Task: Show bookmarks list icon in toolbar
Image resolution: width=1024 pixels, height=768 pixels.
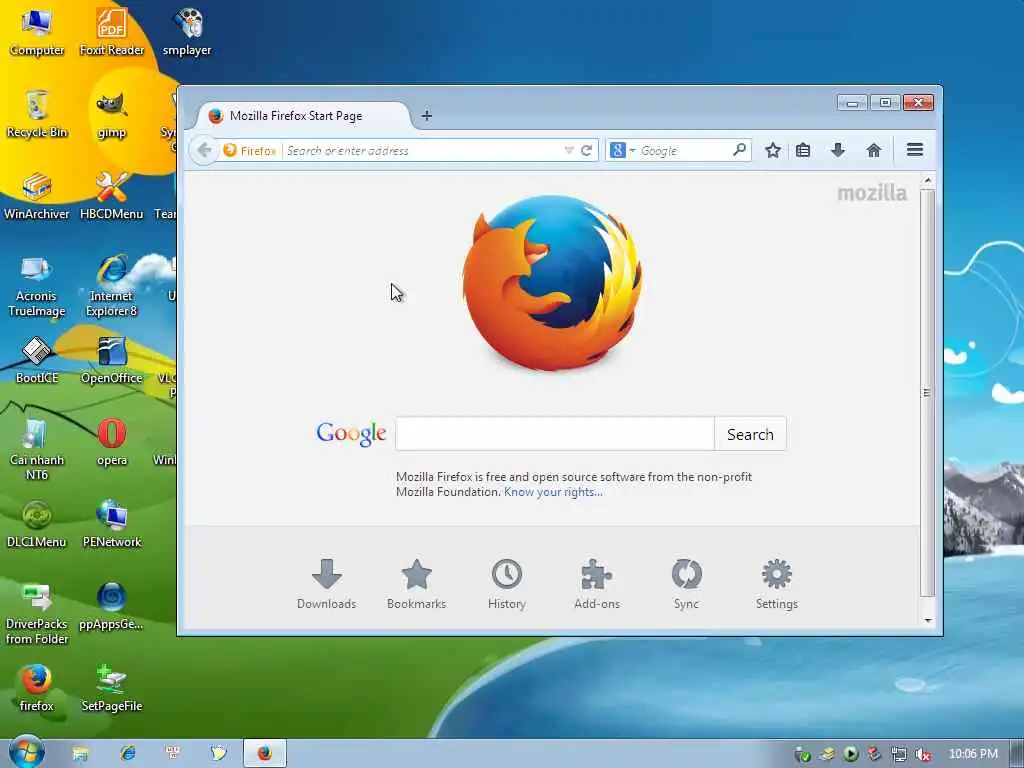Action: click(803, 150)
